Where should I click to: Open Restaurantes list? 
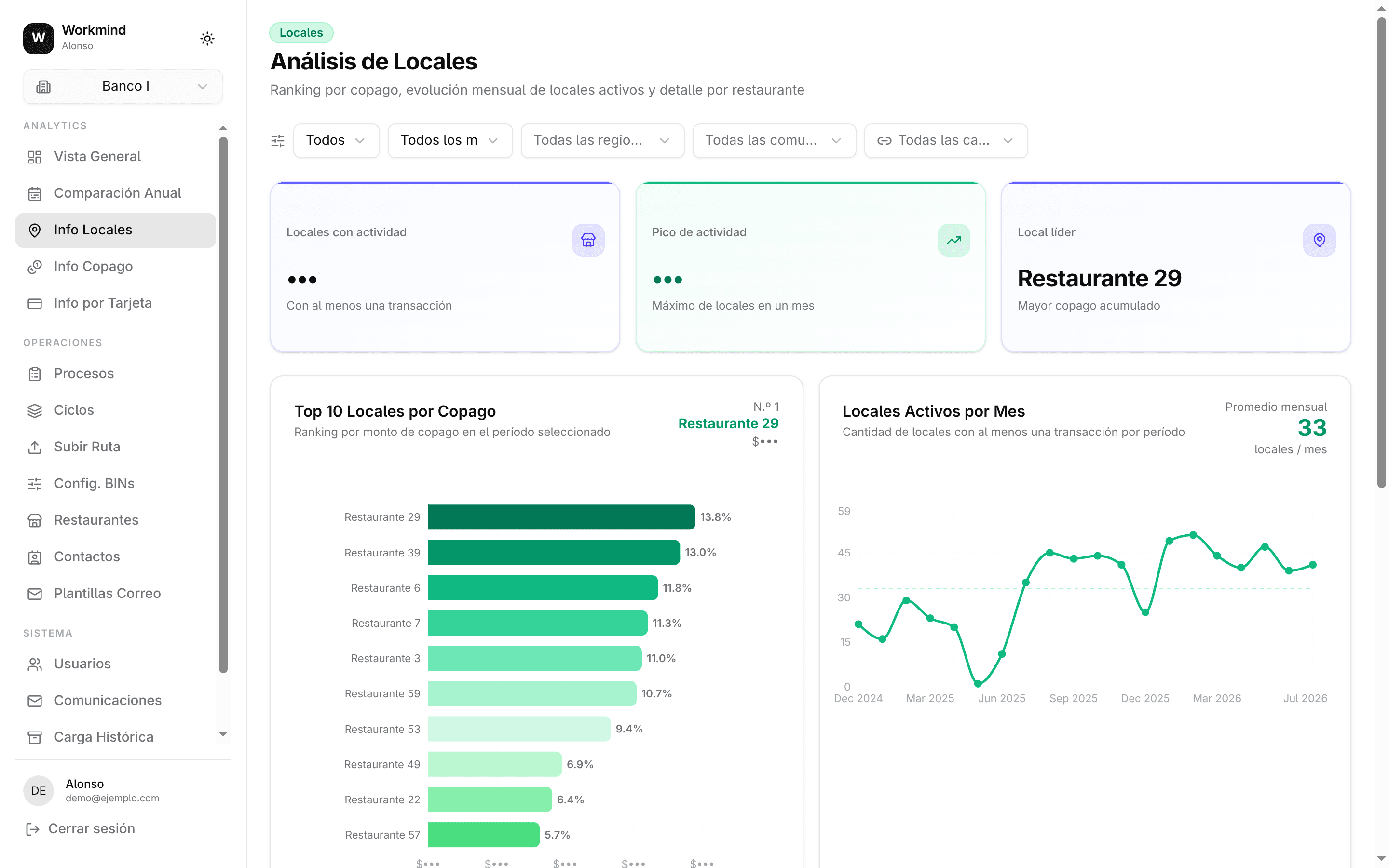[115, 521]
